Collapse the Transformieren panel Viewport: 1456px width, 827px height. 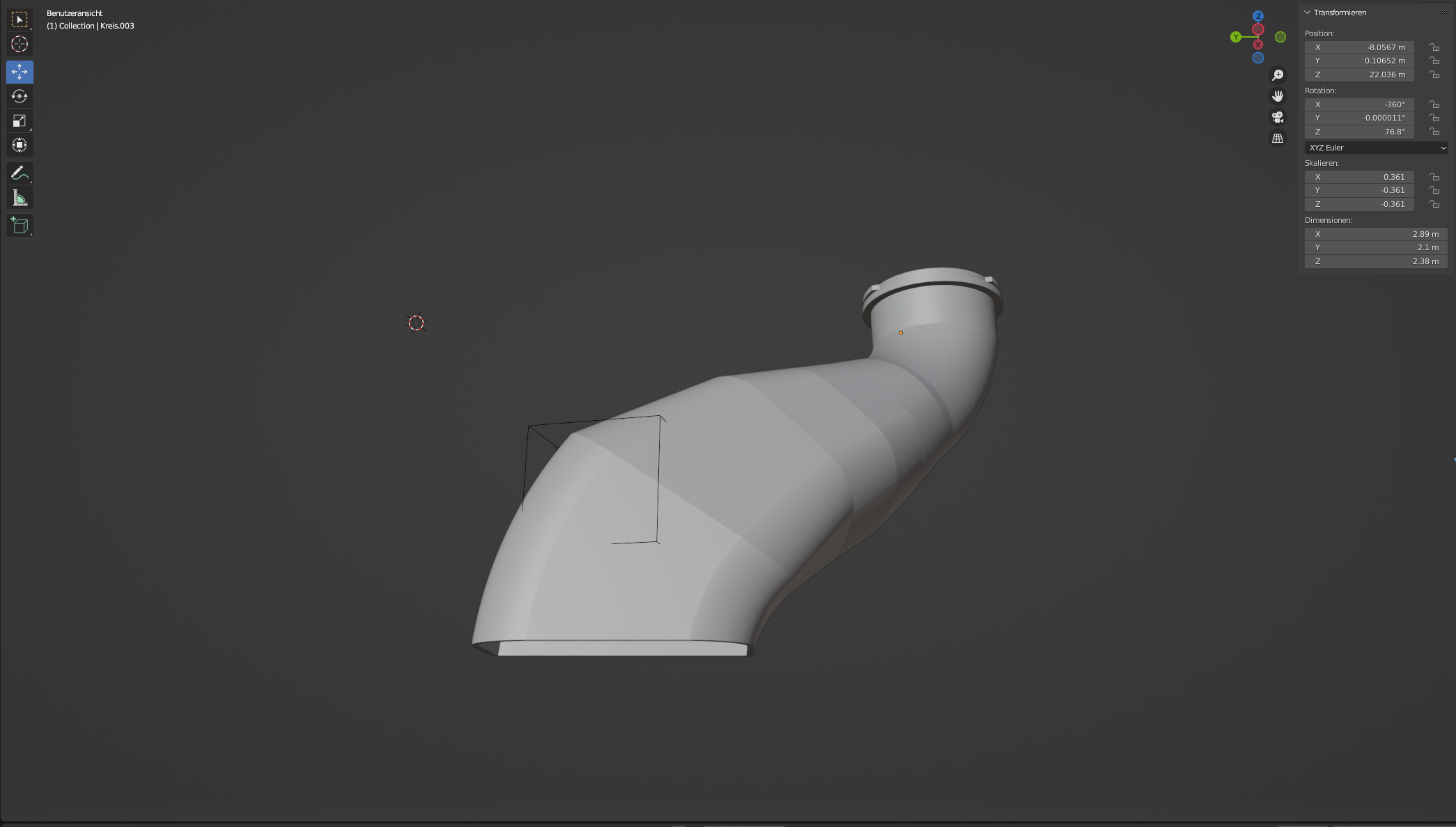1308,13
